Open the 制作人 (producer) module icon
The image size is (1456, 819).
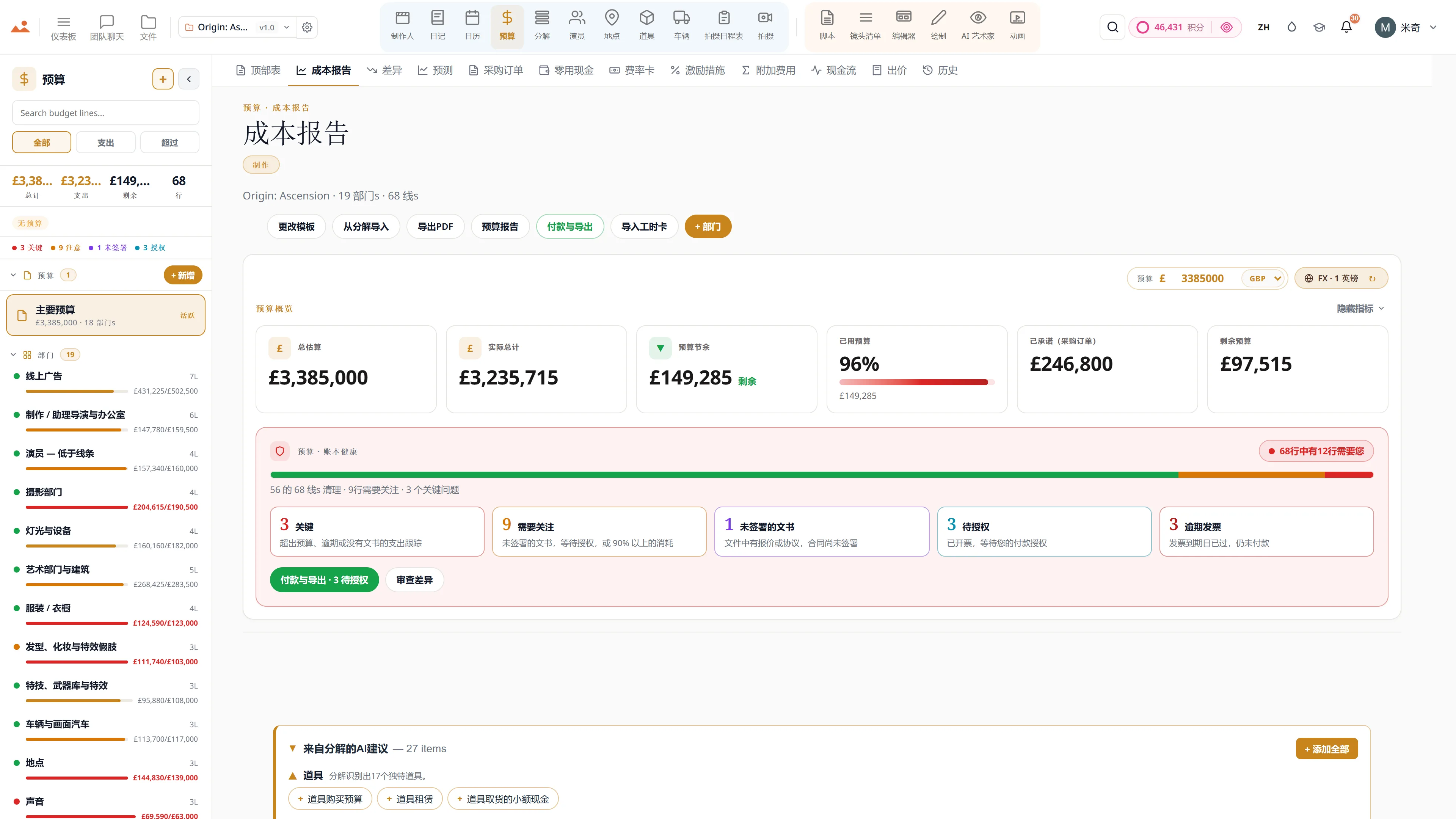[402, 26]
